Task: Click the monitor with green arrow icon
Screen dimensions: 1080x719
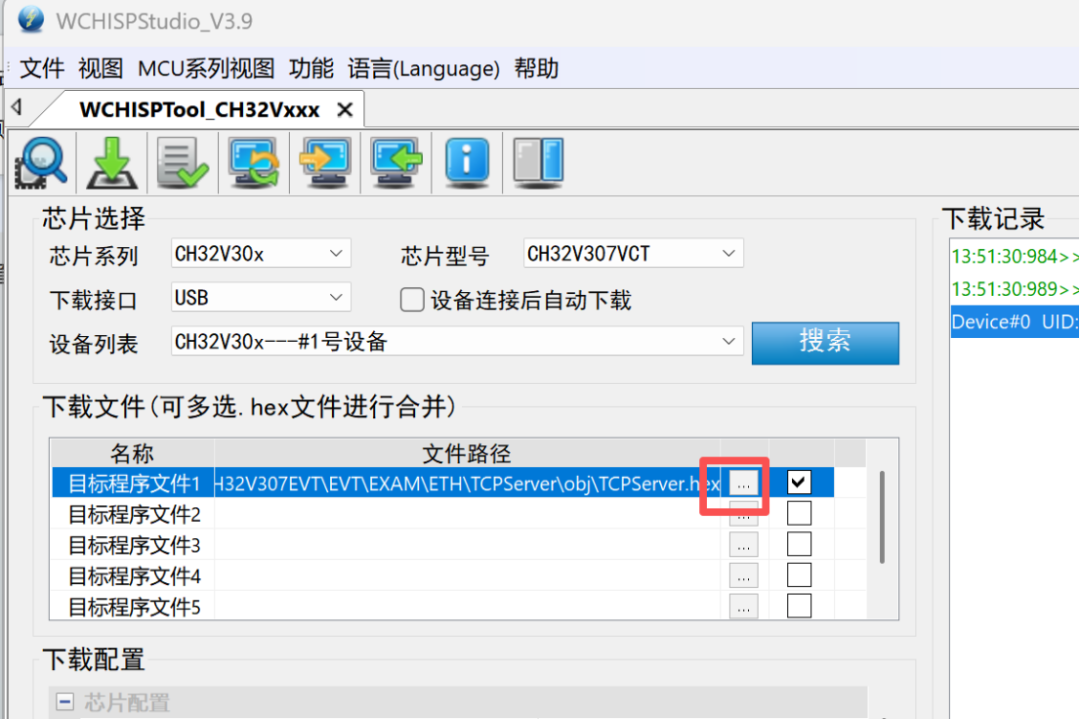Action: [x=396, y=163]
